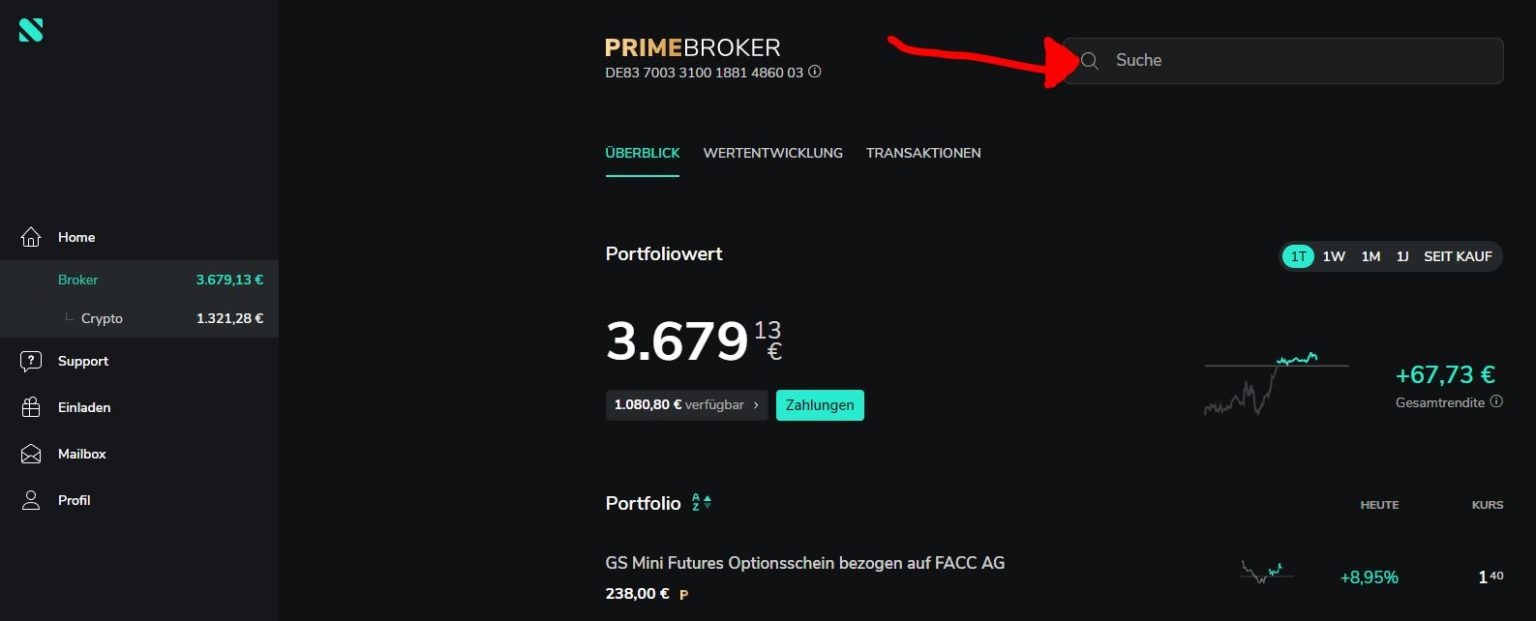The image size is (1536, 621).
Task: Select the SEIT KAUF time range
Action: click(x=1457, y=256)
